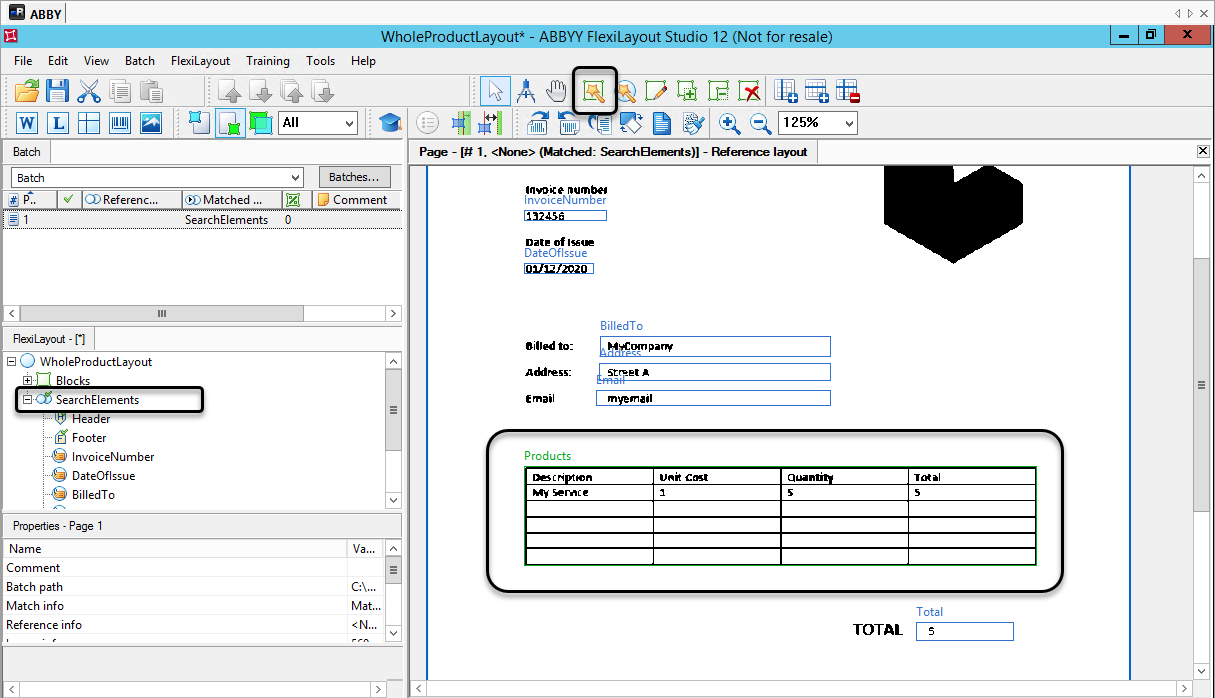The width and height of the screenshot is (1215, 698).
Task: Click the batch list horizontal scrollbar thumb
Action: [161, 313]
